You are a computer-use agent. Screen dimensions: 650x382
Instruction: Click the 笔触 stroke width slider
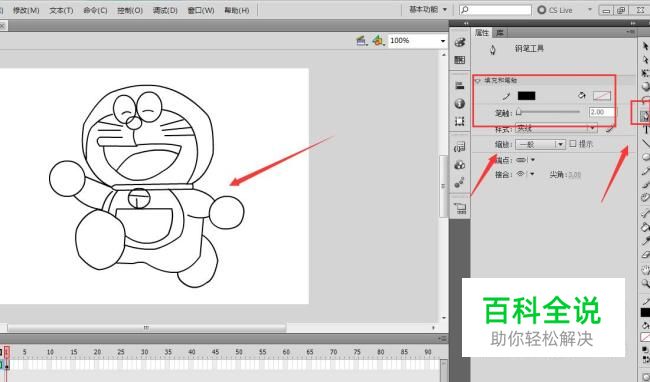(x=549, y=112)
